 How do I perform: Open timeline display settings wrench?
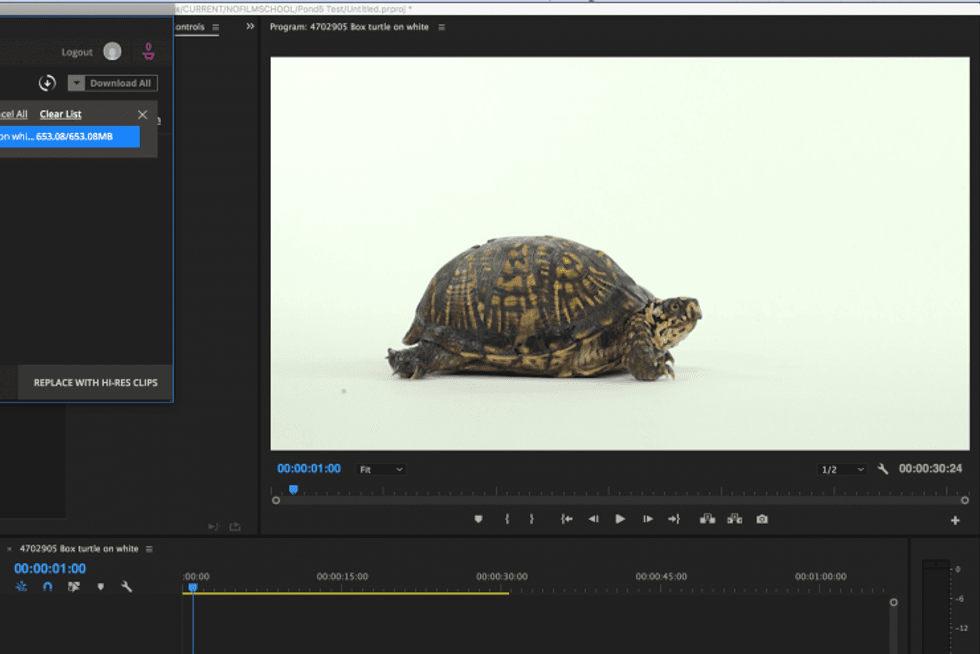[x=126, y=586]
